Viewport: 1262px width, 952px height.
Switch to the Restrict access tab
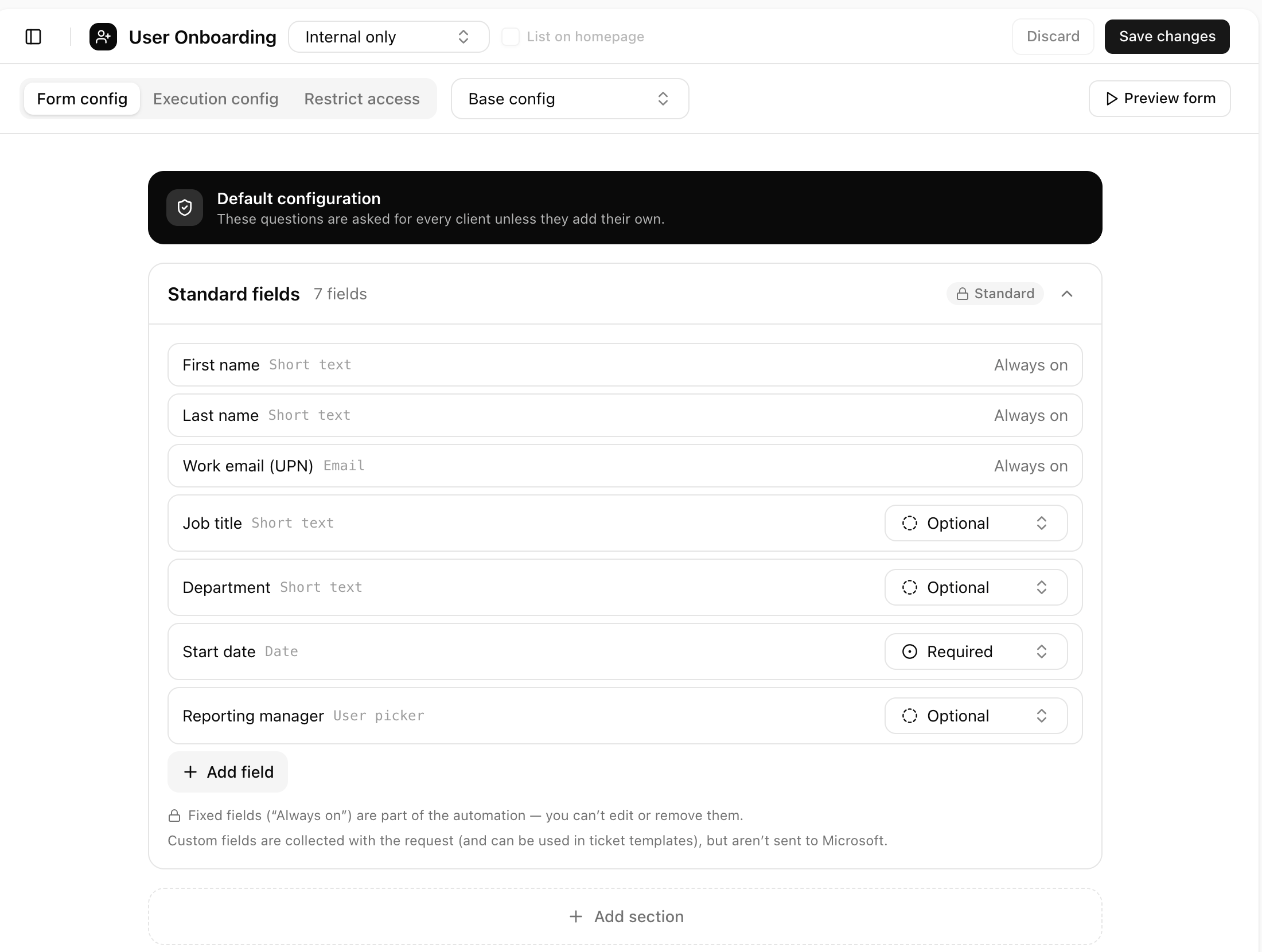(x=362, y=99)
